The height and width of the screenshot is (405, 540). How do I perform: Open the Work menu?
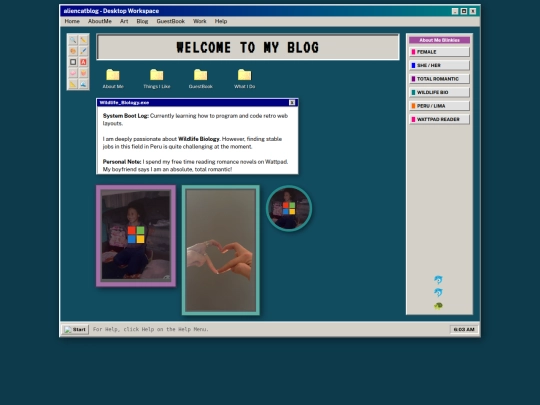click(x=200, y=21)
